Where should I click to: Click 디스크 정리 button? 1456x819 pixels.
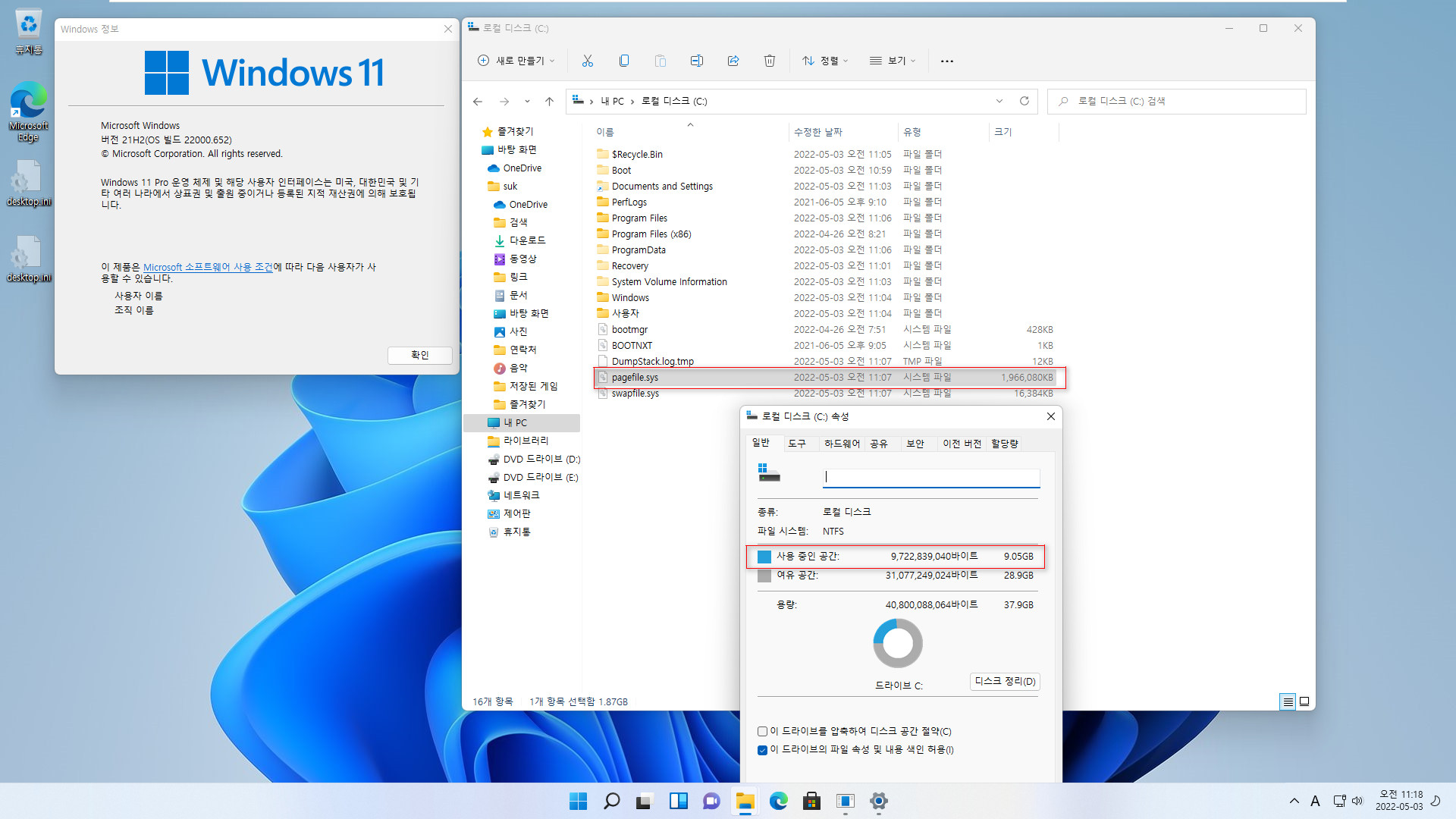pyautogui.click(x=1005, y=681)
